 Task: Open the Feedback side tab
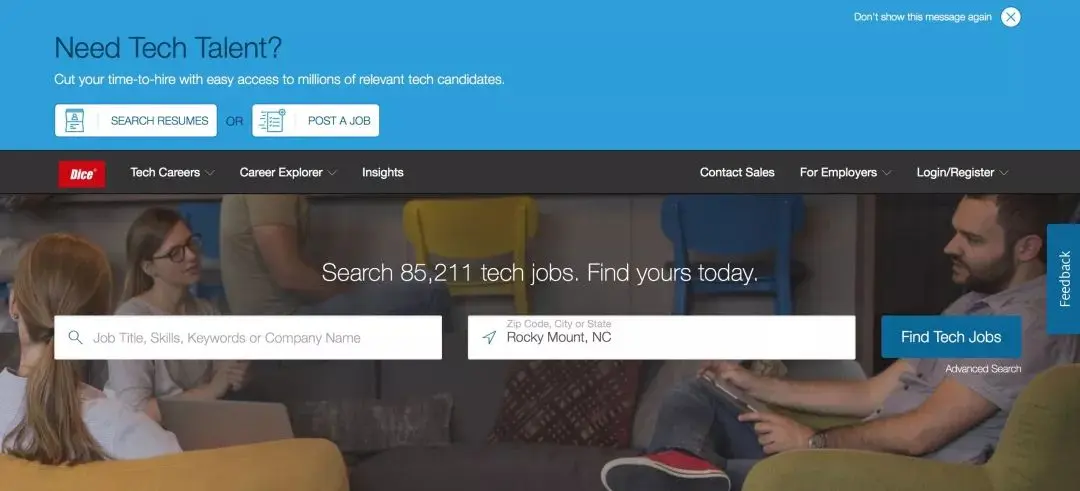pos(1063,279)
